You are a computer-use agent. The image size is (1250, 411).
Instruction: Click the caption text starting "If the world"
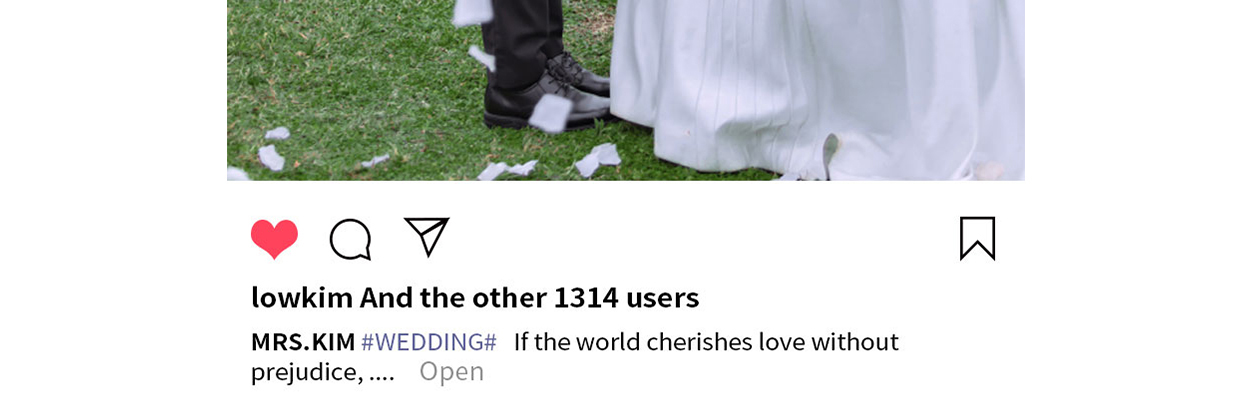575,357
